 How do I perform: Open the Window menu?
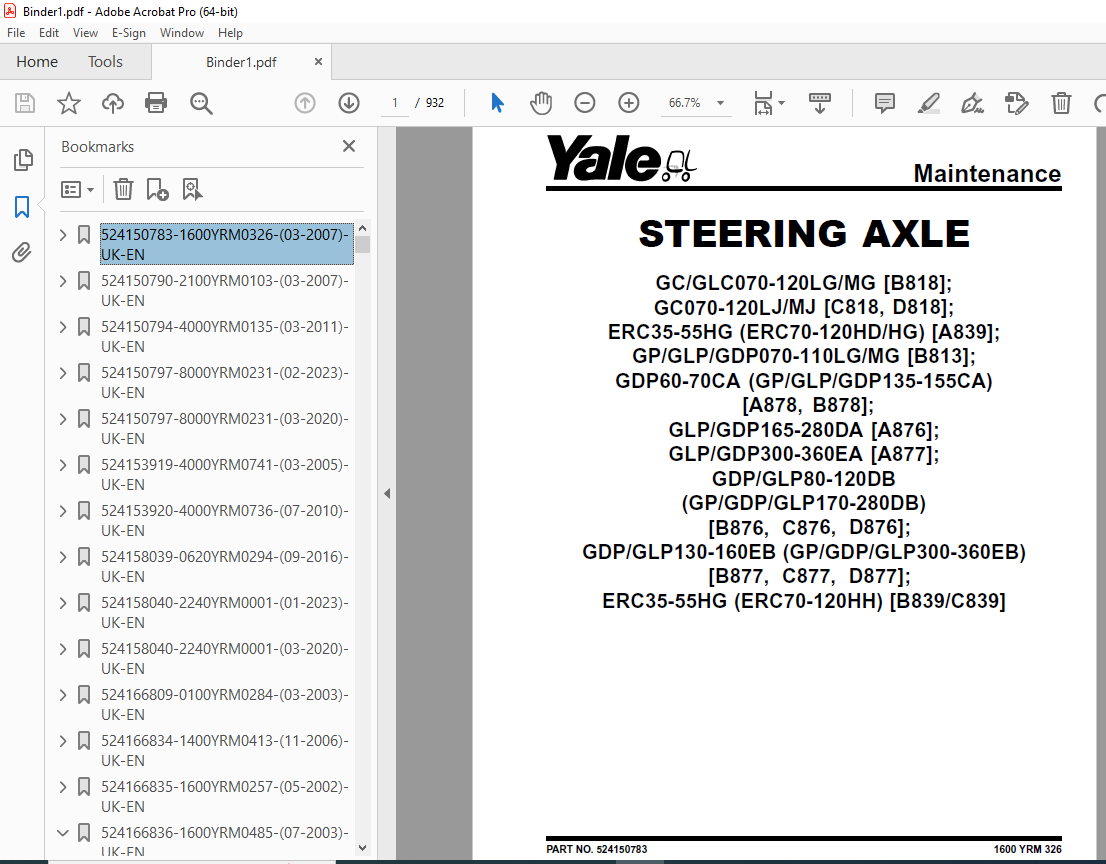click(181, 32)
